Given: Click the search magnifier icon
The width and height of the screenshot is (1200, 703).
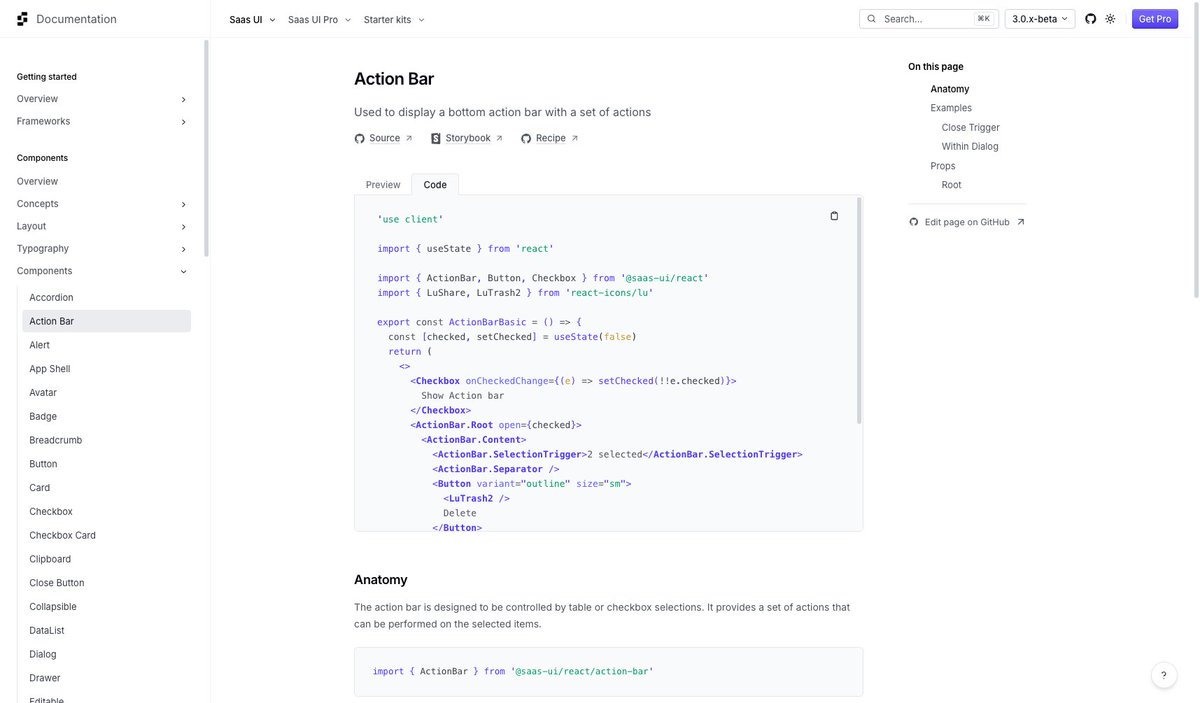Looking at the screenshot, I should [x=872, y=19].
